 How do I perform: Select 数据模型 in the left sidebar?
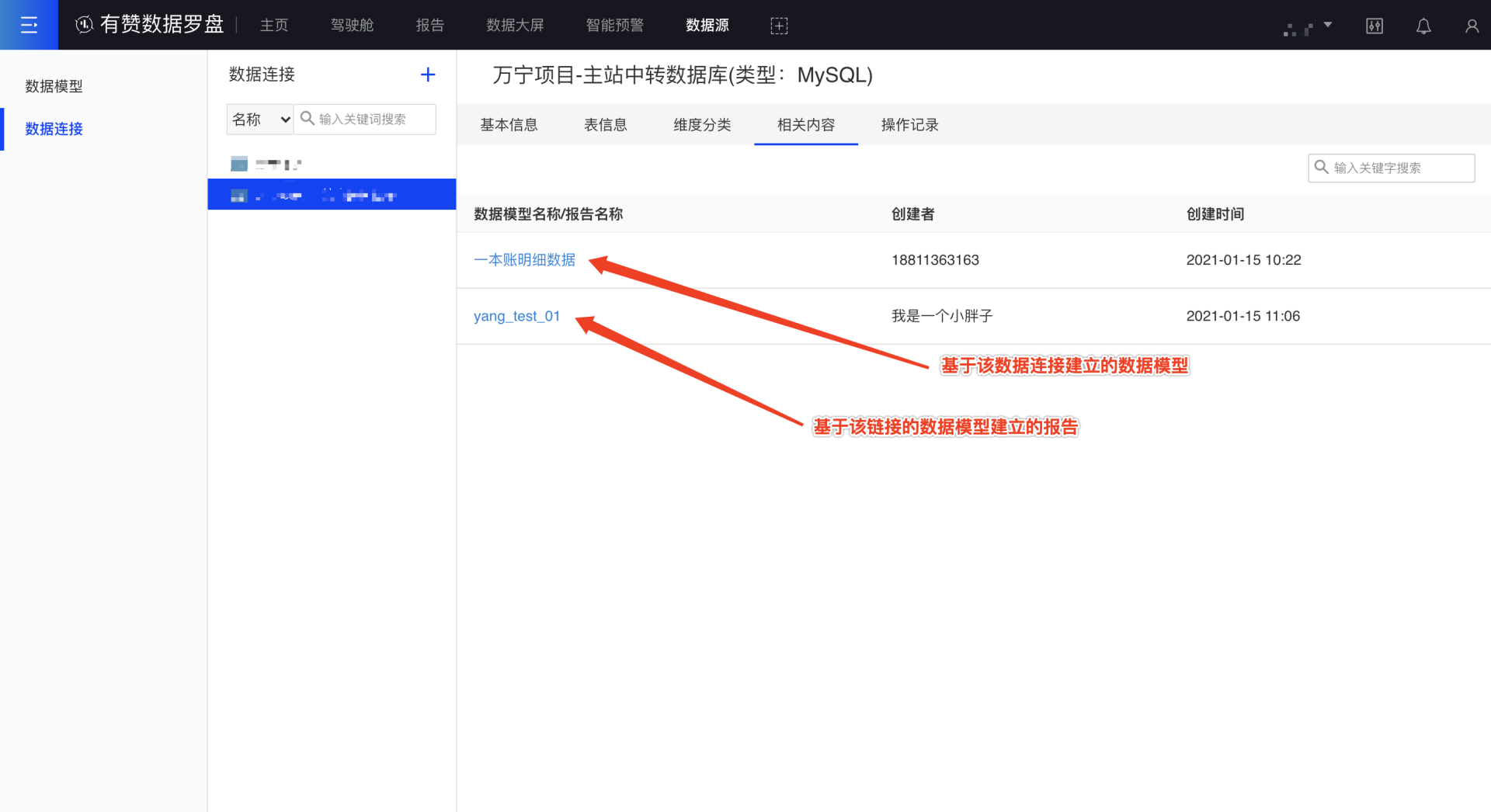pos(54,86)
